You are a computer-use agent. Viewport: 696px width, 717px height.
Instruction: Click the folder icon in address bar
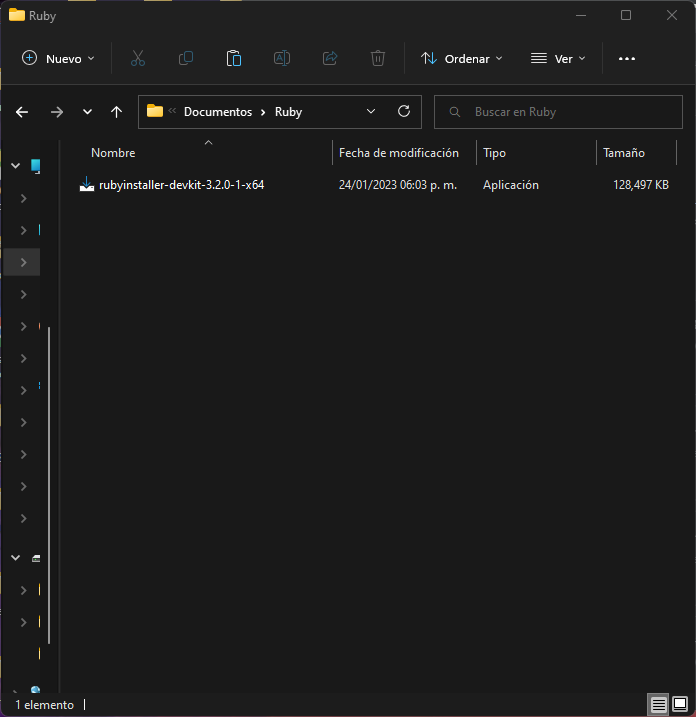click(155, 111)
